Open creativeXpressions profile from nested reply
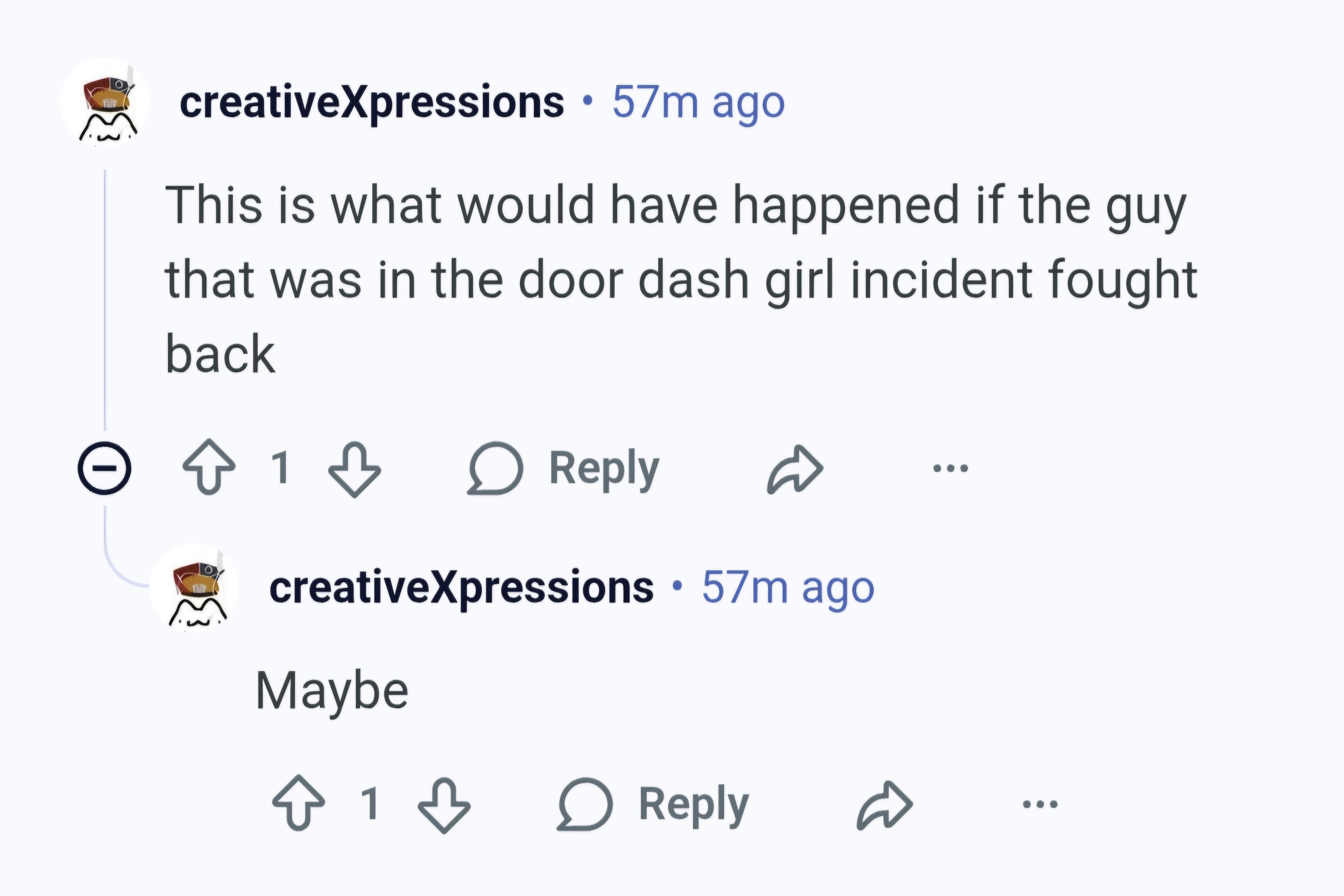 461,587
